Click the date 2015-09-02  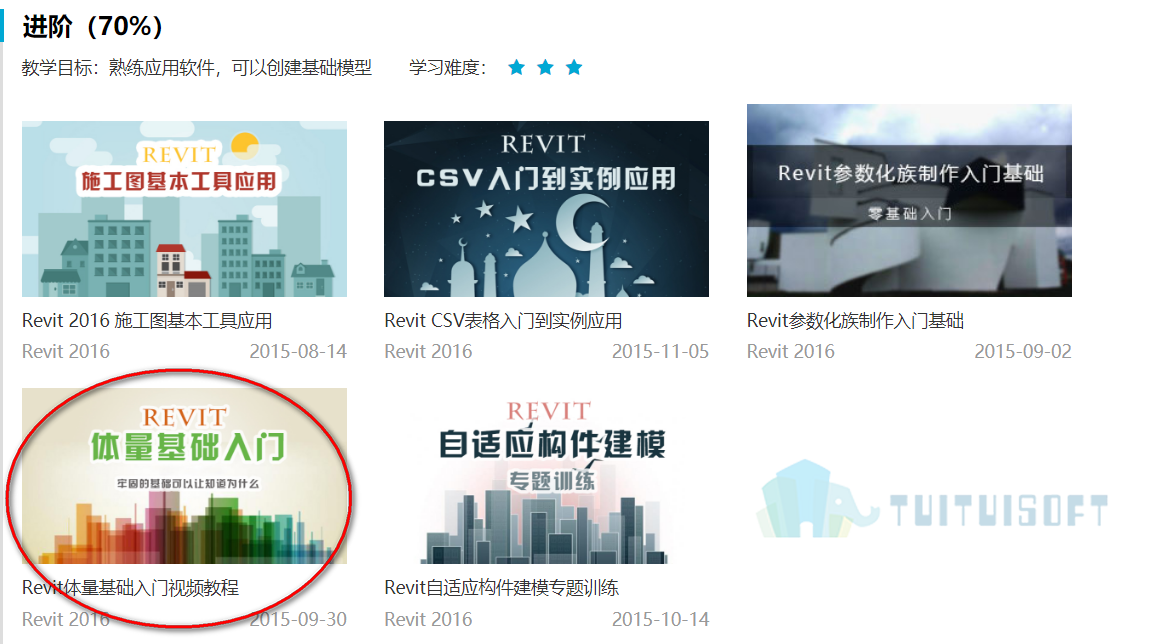[1023, 352]
